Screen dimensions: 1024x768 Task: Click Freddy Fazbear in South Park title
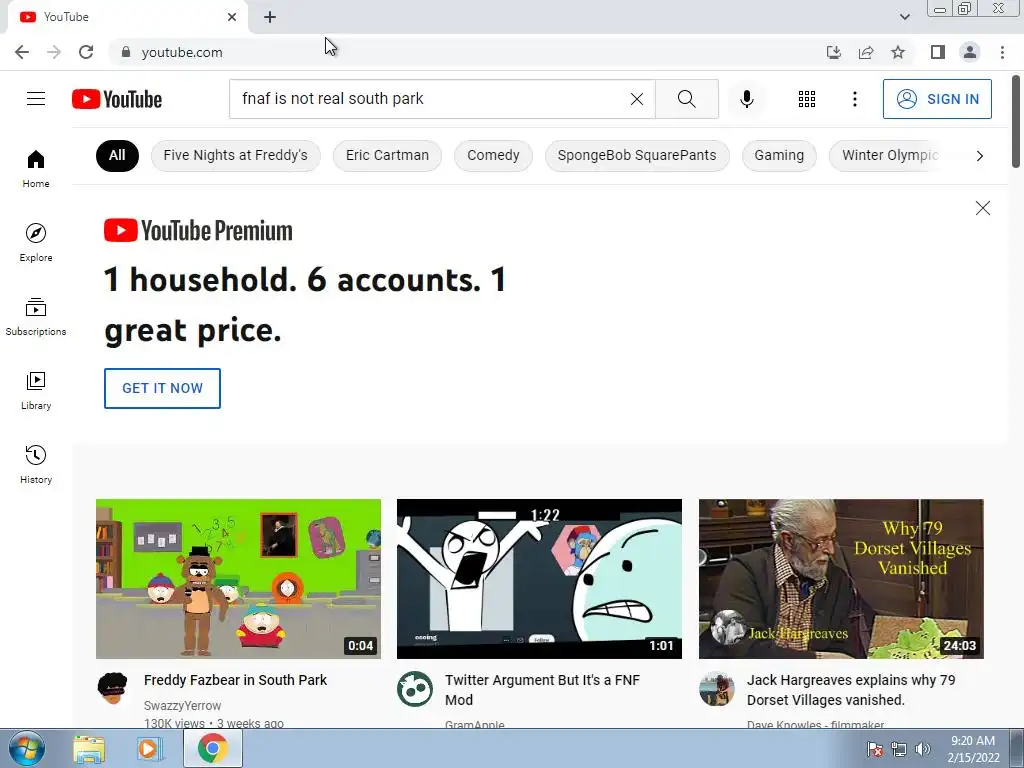pyautogui.click(x=235, y=680)
